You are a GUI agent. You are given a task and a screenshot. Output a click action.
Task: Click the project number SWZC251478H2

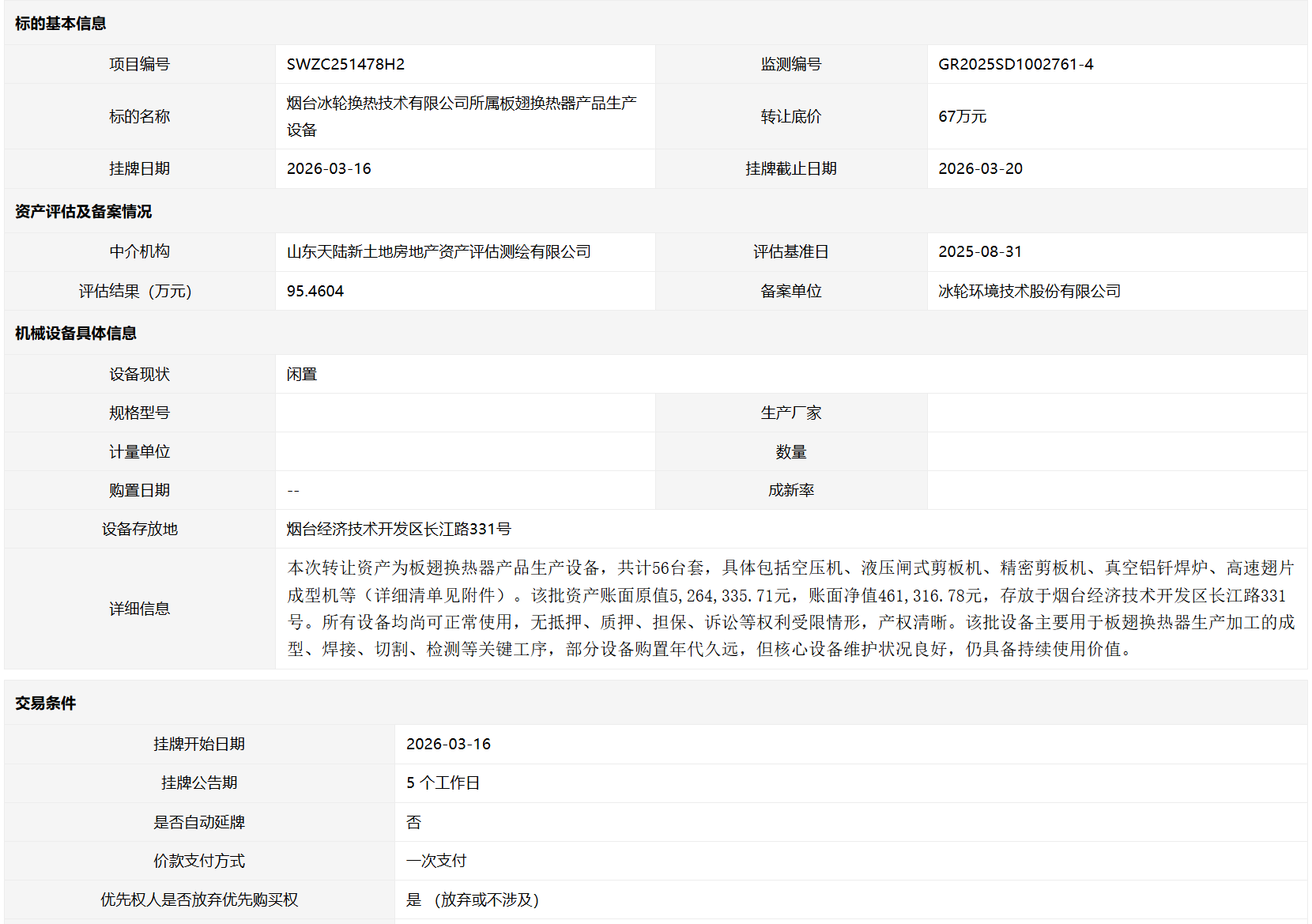point(345,64)
